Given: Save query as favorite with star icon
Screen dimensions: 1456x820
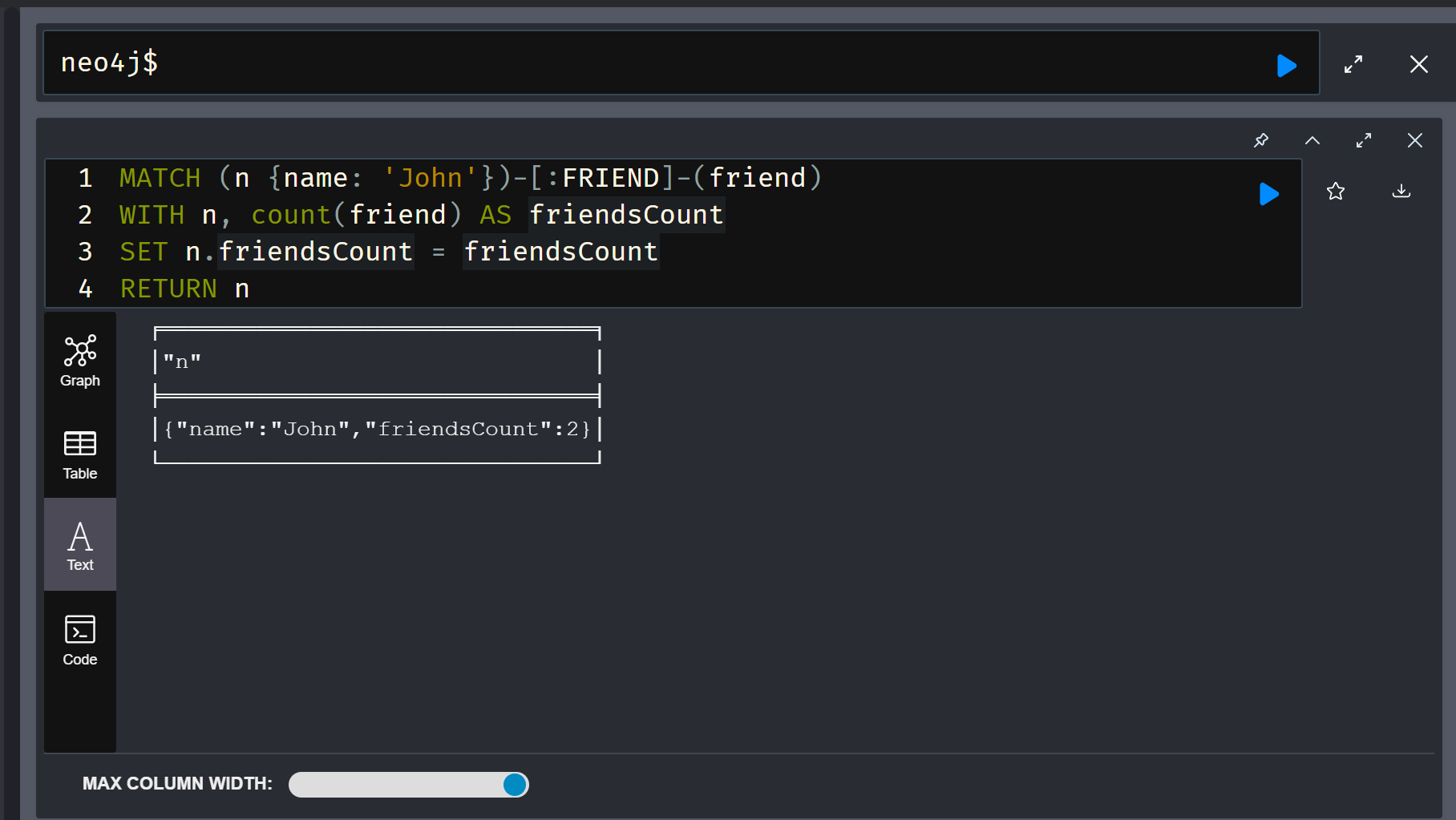Looking at the screenshot, I should pos(1336,192).
